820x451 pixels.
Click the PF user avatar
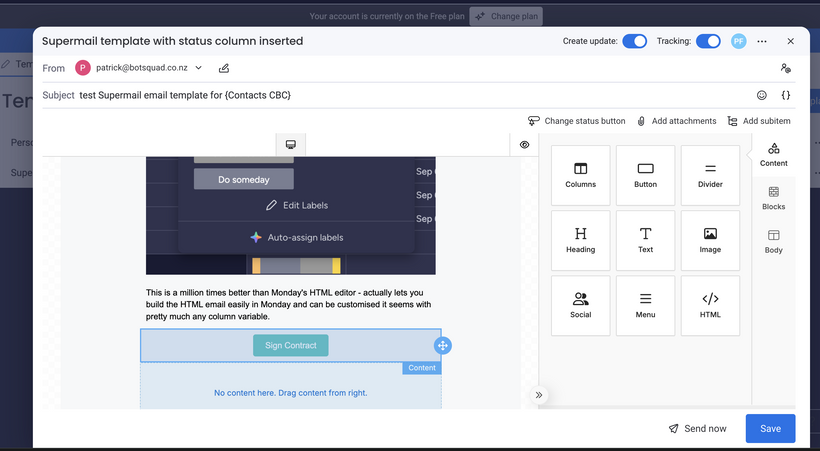[x=738, y=41]
